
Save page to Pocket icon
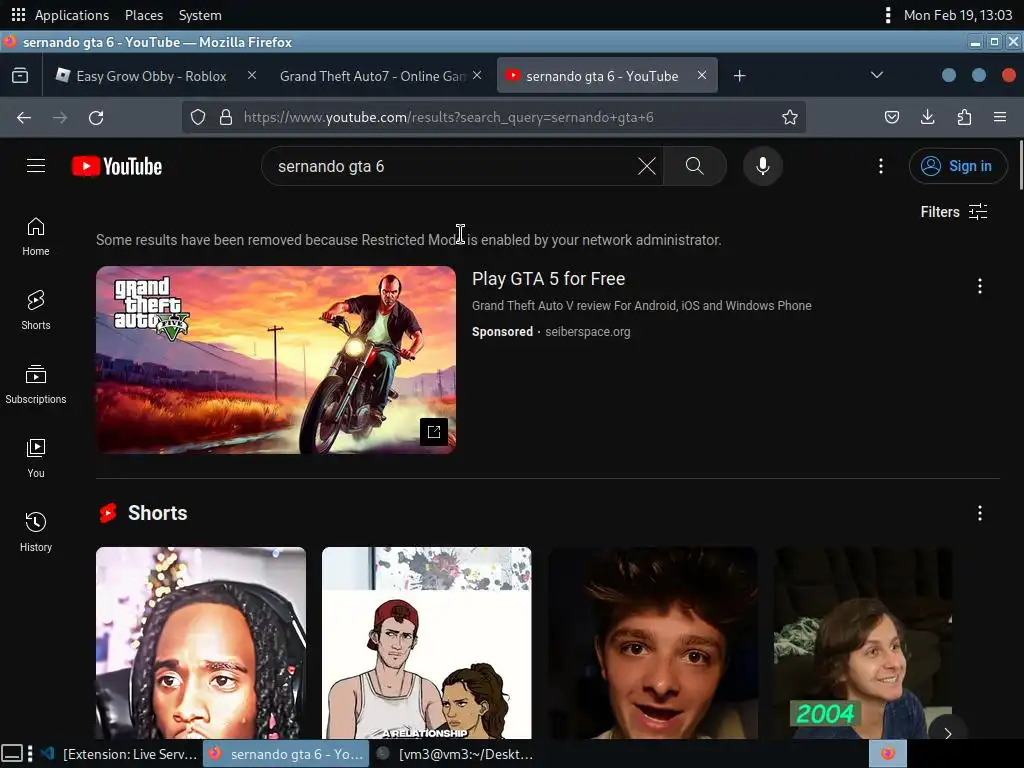891,118
